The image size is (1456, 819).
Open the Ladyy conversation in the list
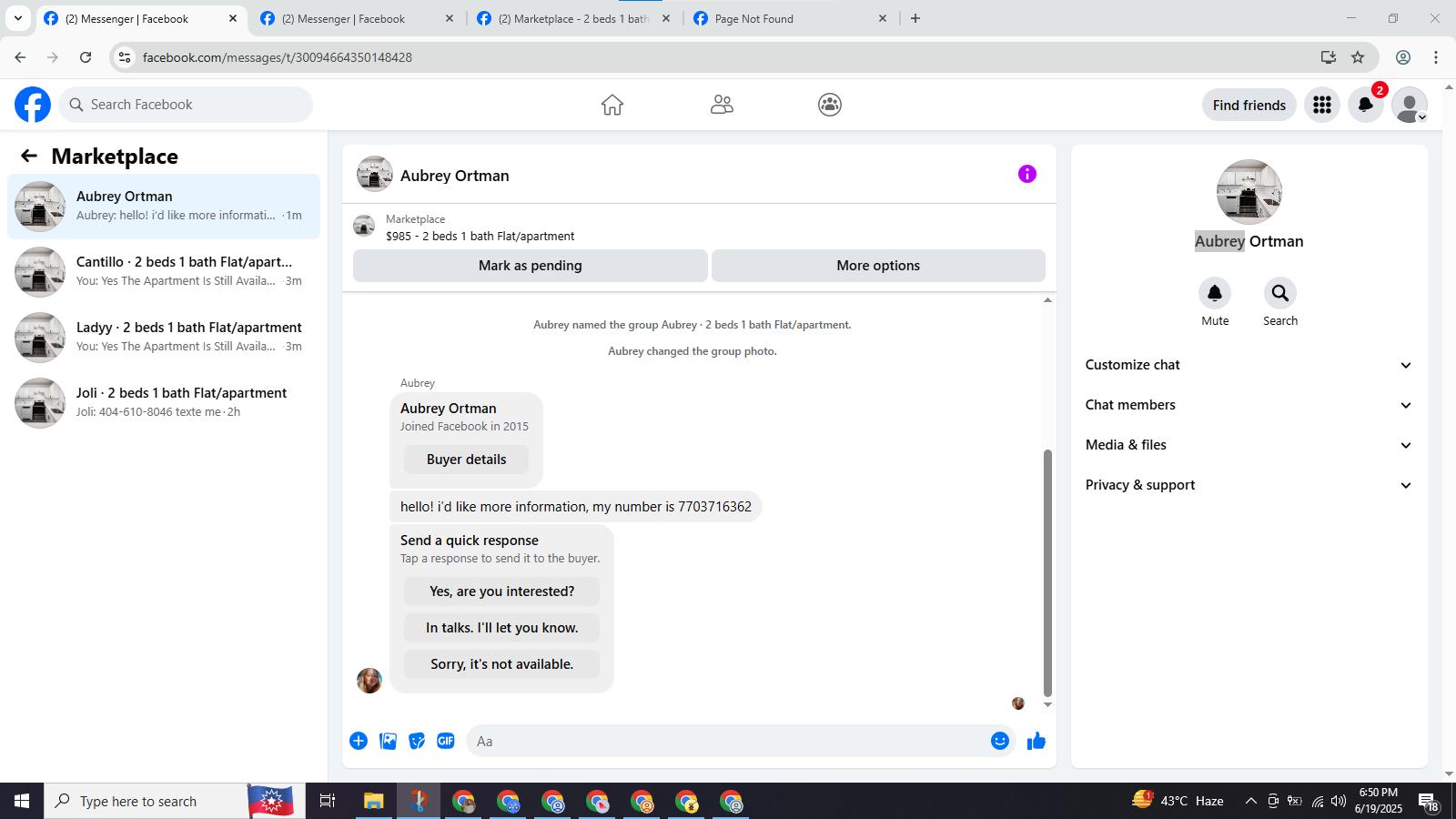[x=164, y=338]
